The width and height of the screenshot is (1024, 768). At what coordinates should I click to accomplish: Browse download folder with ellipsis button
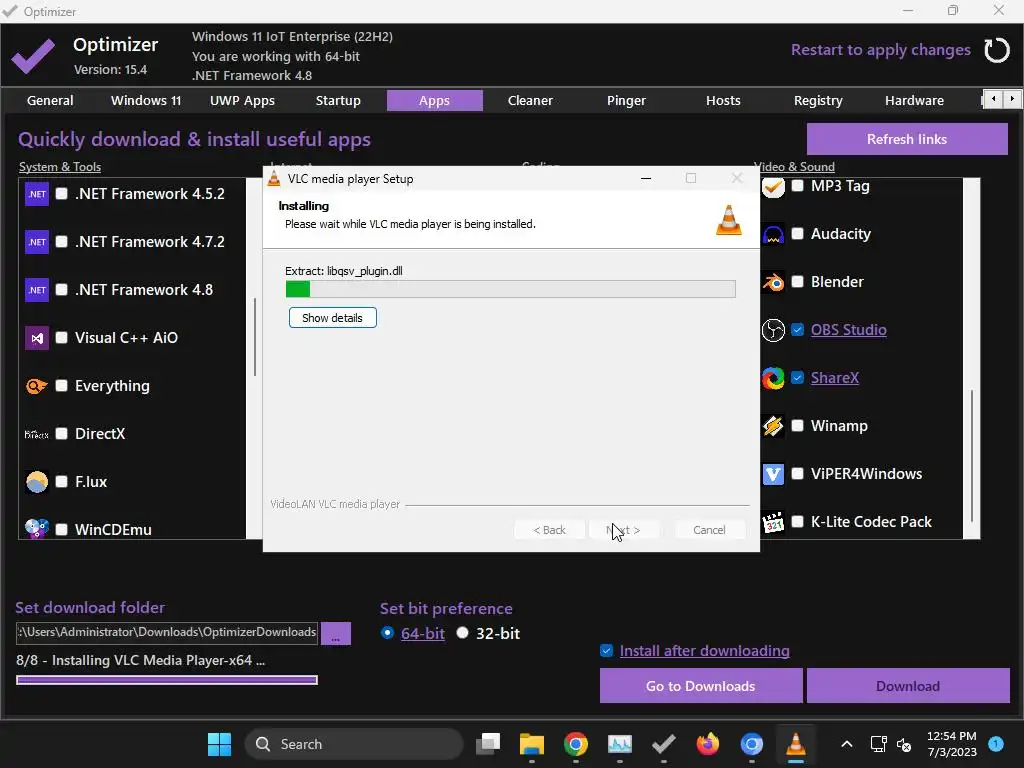point(336,633)
